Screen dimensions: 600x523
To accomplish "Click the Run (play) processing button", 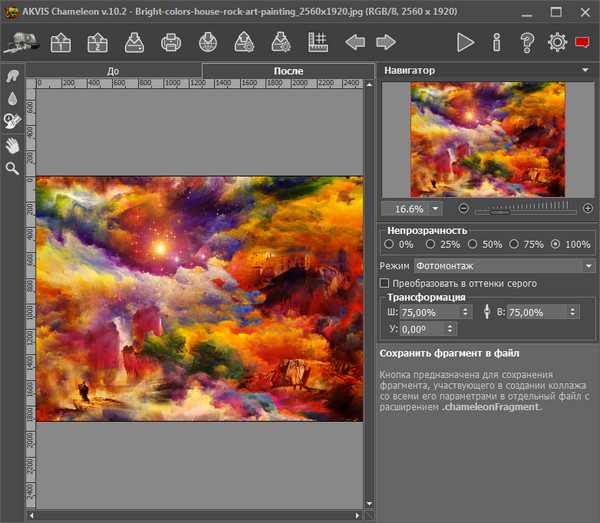I will 465,42.
